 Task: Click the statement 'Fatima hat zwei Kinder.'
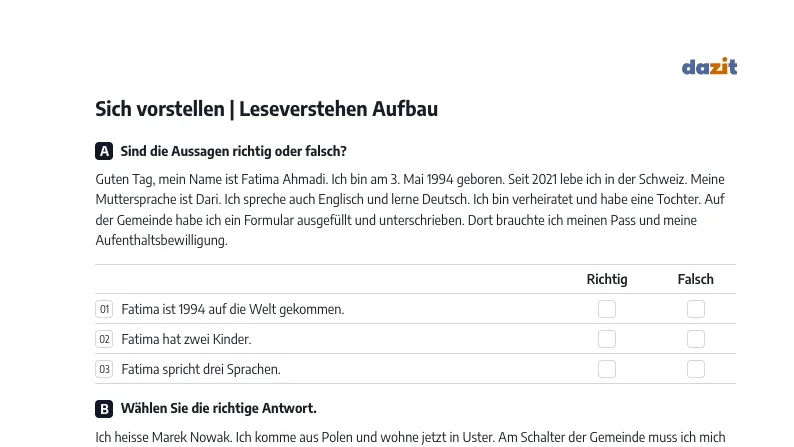point(186,339)
